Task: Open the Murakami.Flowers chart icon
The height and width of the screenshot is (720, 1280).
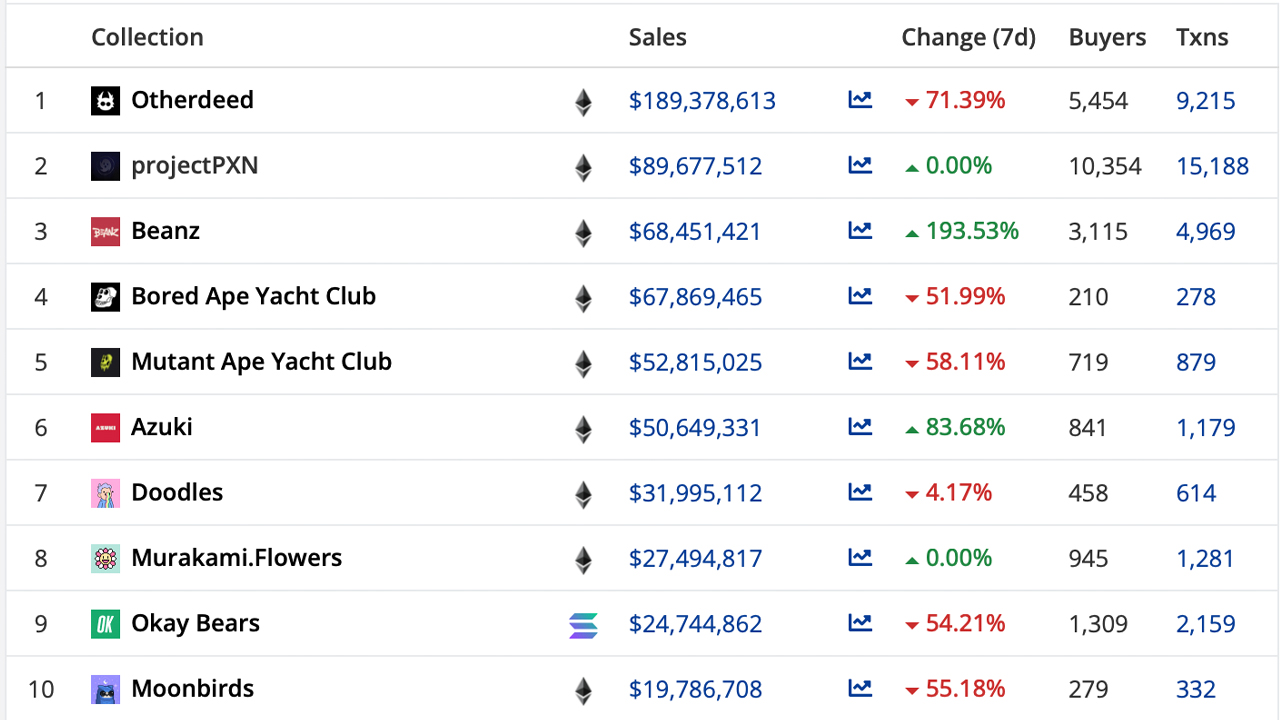Action: tap(860, 557)
